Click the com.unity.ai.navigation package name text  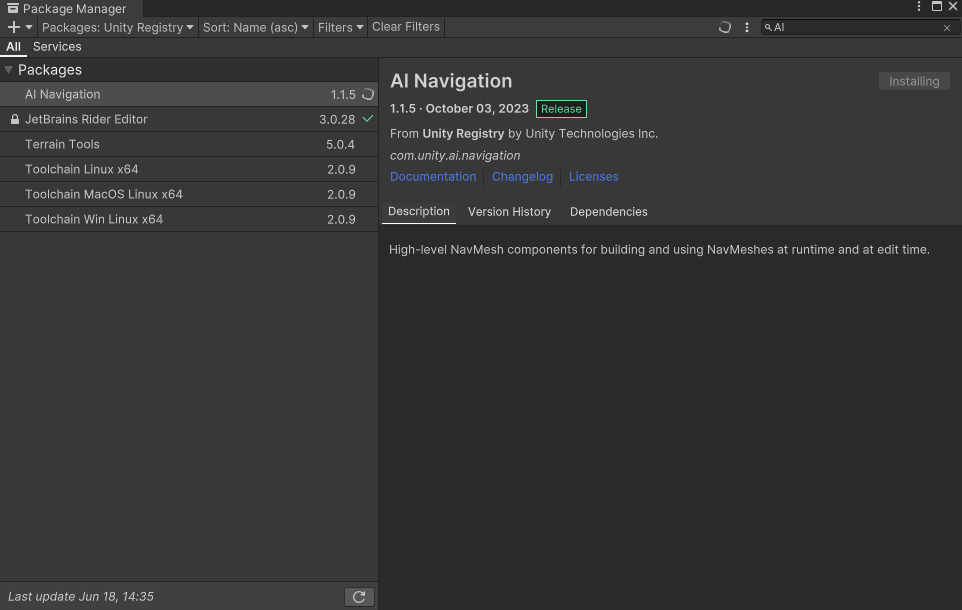pos(455,155)
